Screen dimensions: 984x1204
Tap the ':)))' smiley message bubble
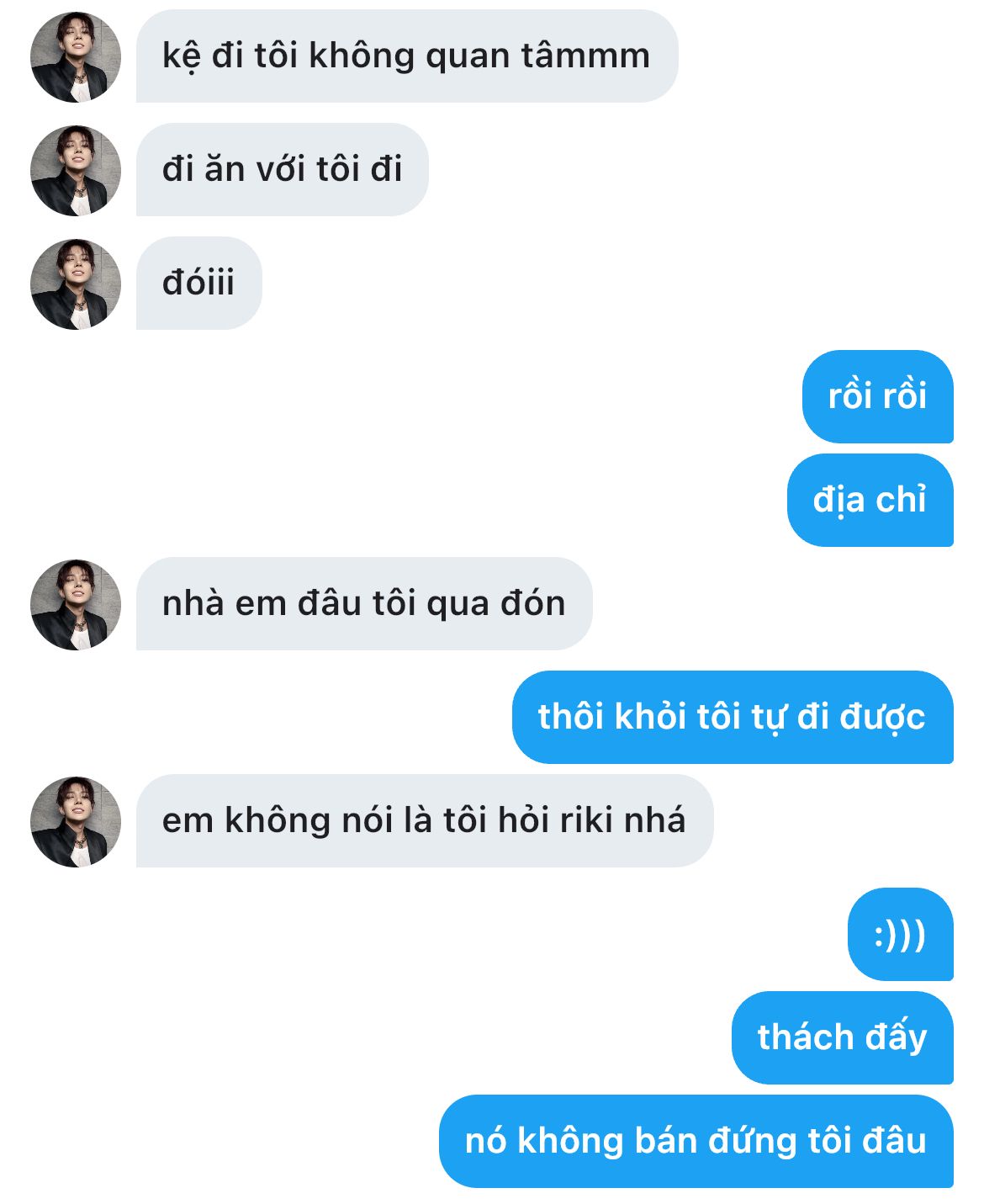[x=900, y=935]
